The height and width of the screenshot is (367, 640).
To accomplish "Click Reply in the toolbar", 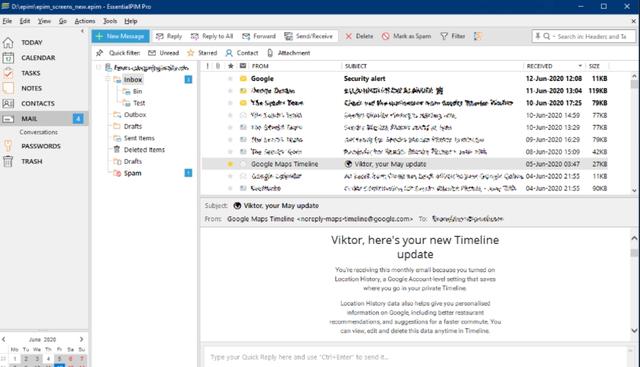I will click(x=169, y=36).
